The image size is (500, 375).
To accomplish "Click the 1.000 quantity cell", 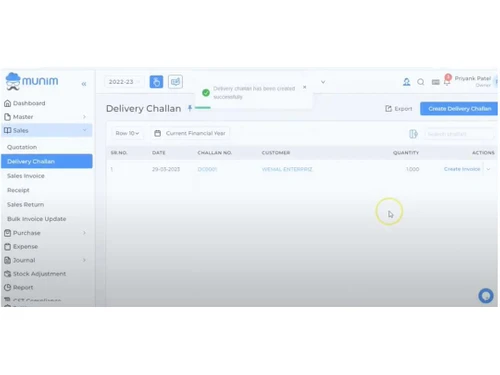I will 412,169.
